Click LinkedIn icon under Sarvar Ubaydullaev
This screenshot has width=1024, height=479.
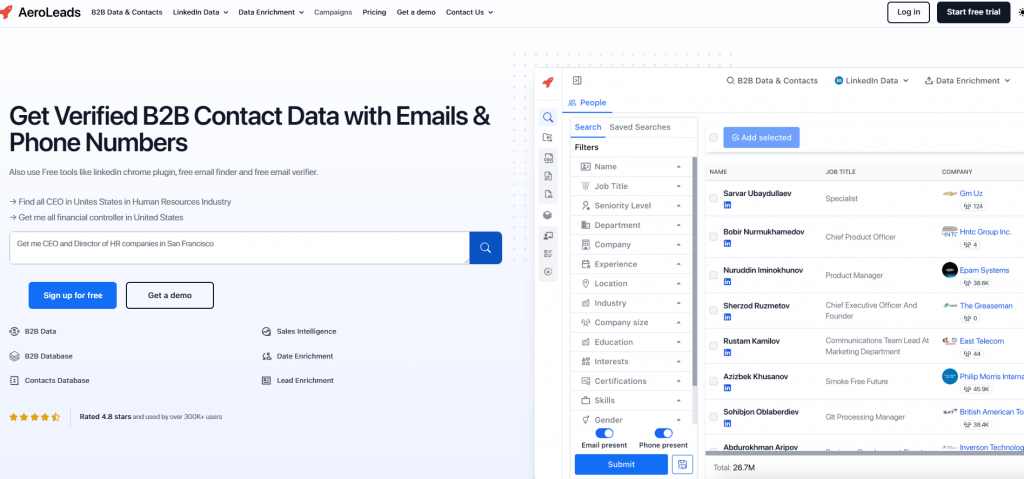tap(728, 205)
